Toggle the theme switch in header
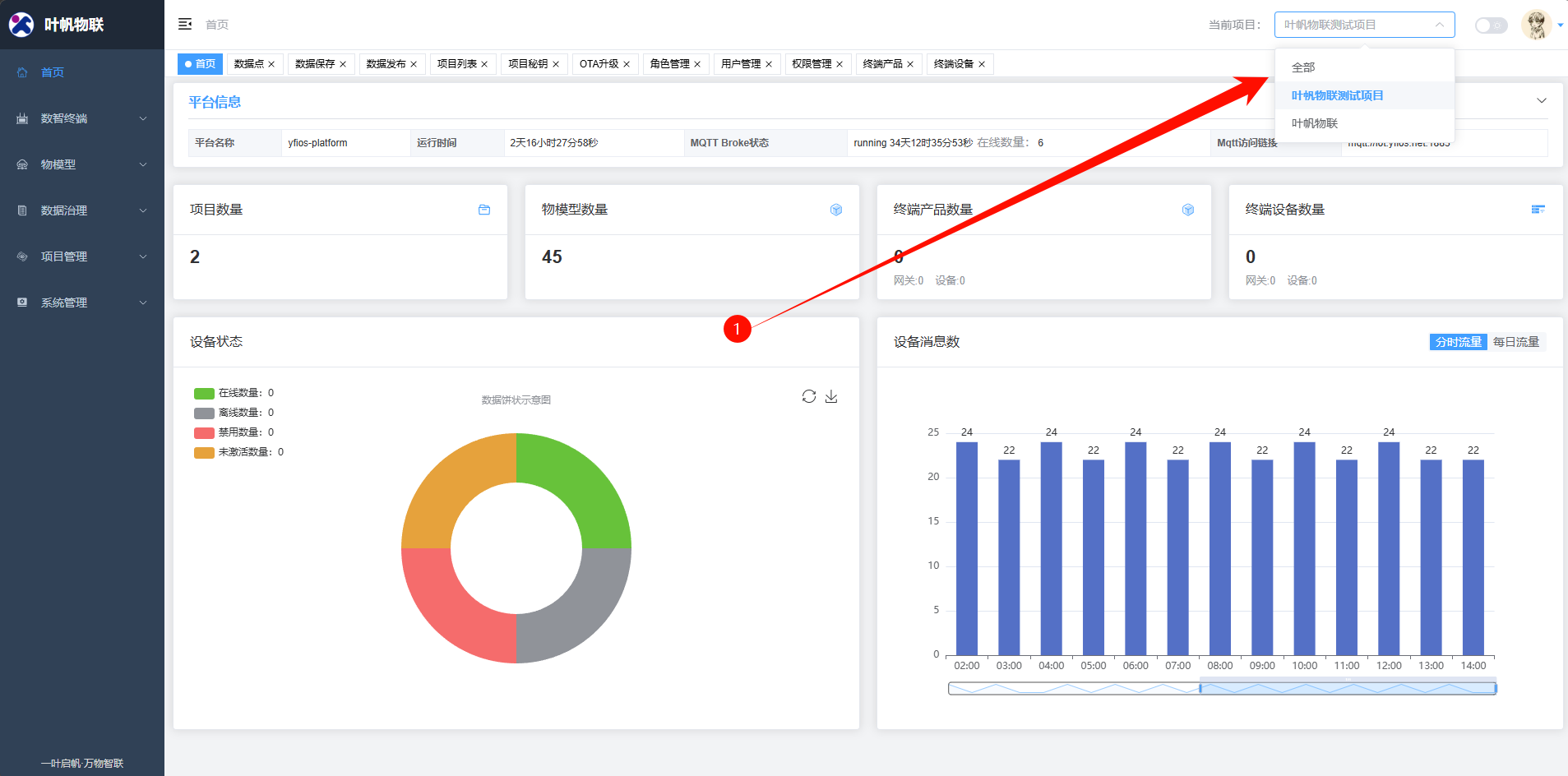Screen dimensions: 1568x776 coord(1490,25)
